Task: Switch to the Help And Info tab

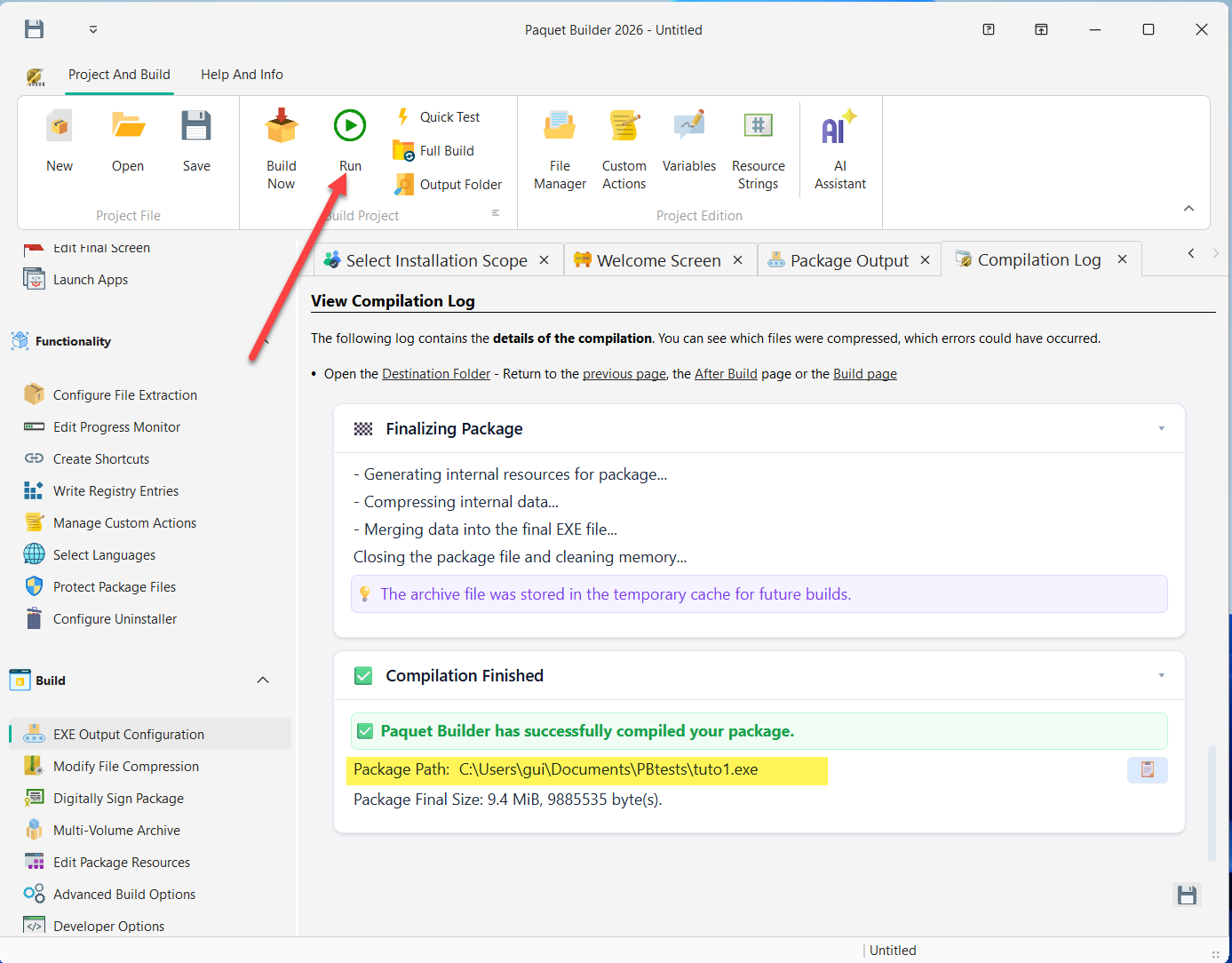Action: (242, 75)
